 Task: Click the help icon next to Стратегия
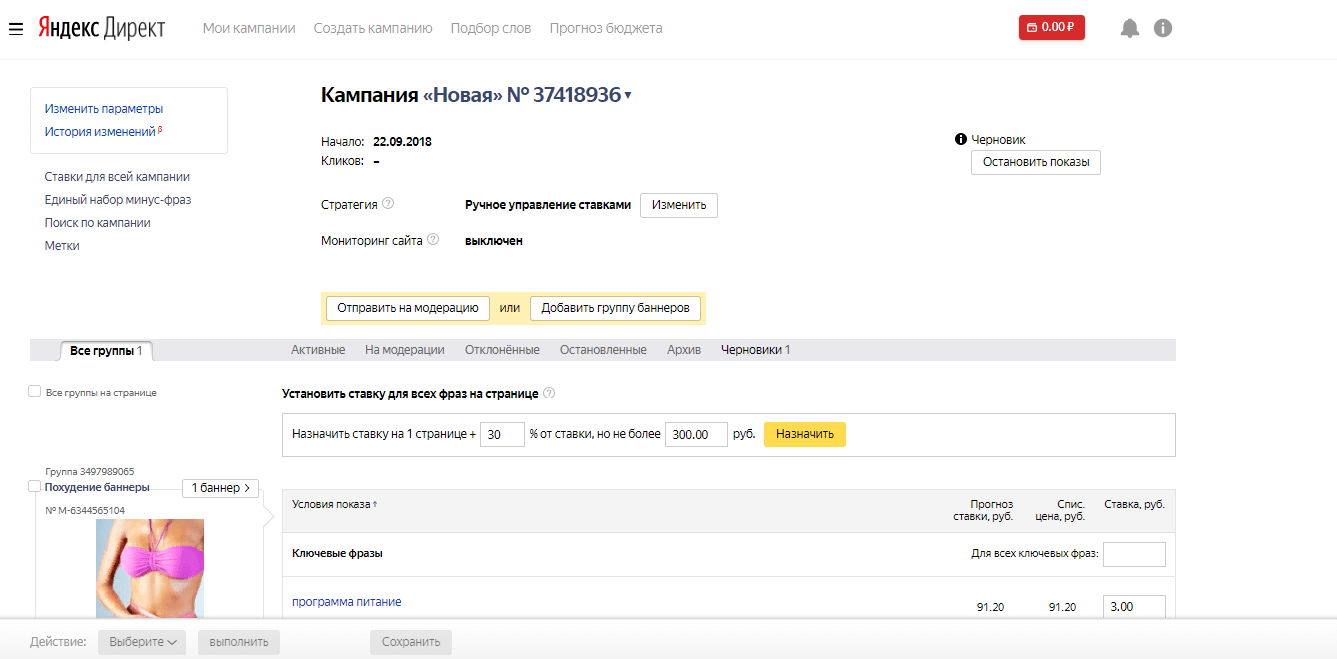(x=388, y=204)
